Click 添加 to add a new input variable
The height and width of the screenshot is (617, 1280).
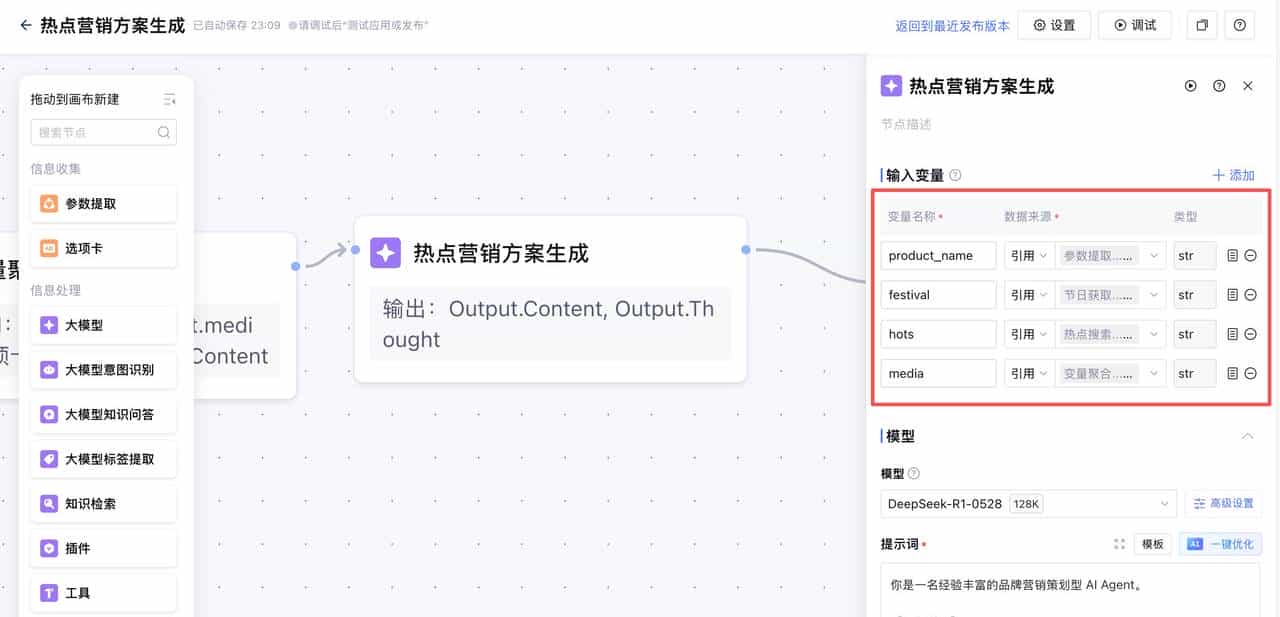(1234, 175)
